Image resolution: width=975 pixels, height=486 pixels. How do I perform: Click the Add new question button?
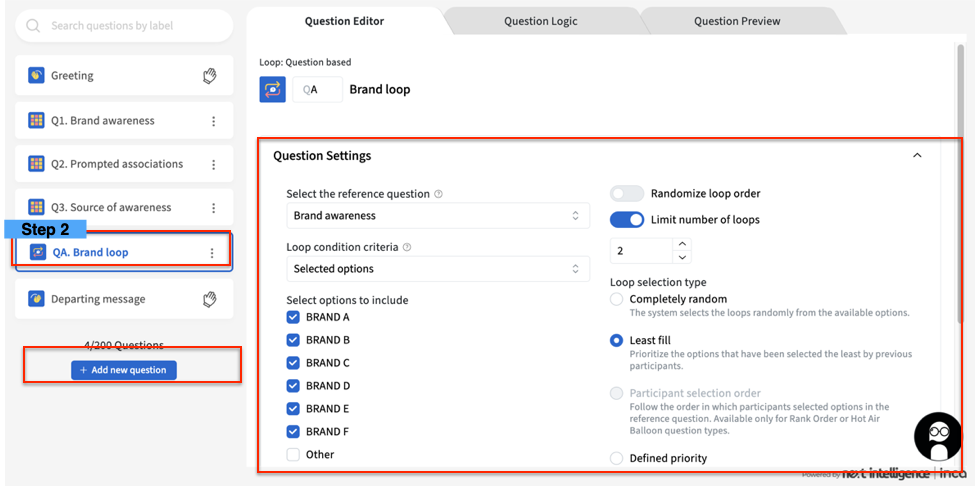pyautogui.click(x=124, y=370)
